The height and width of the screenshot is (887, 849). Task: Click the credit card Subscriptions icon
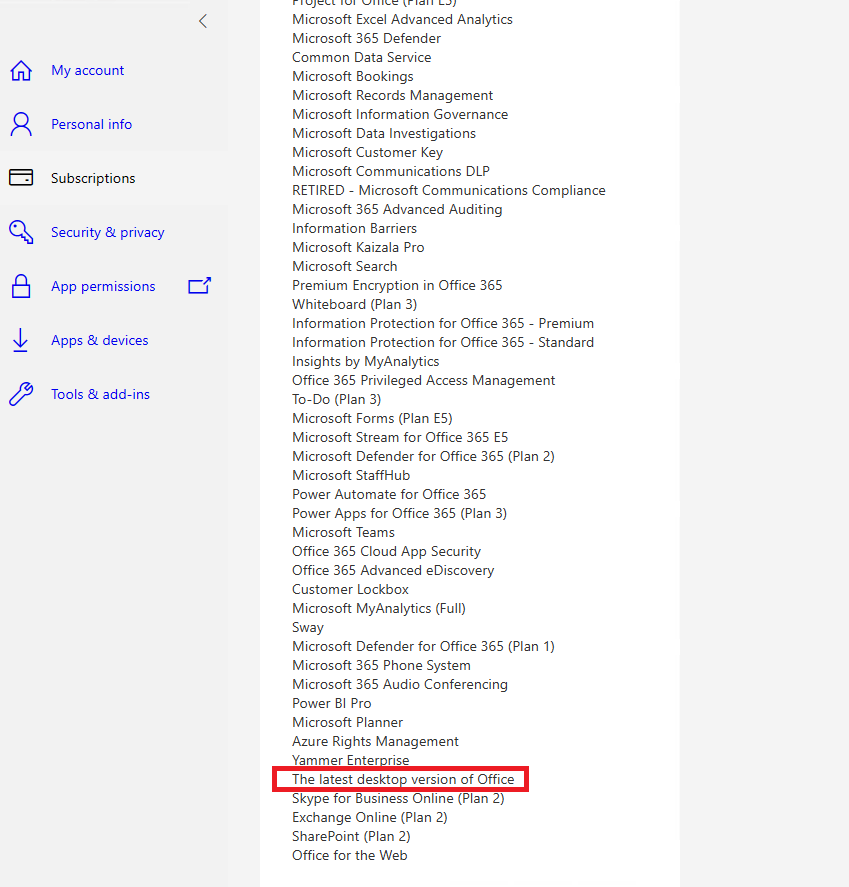21,178
